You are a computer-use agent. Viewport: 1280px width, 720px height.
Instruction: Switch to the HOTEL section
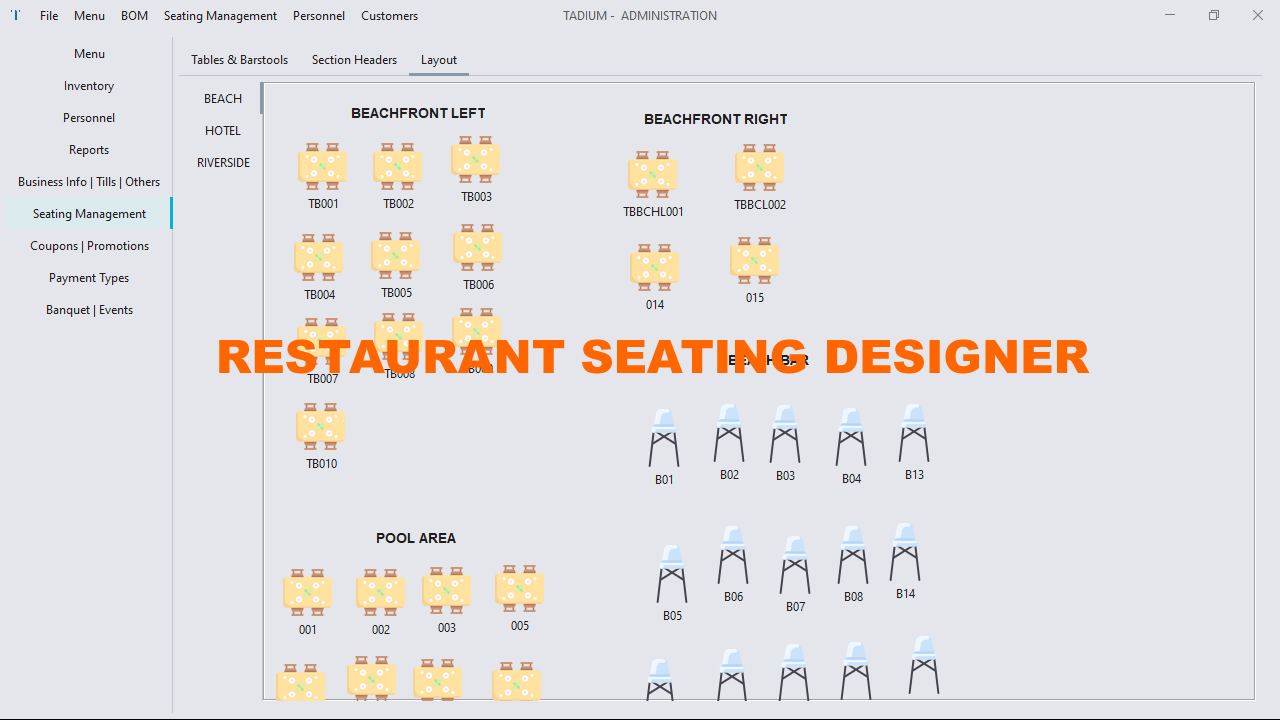[x=222, y=130]
